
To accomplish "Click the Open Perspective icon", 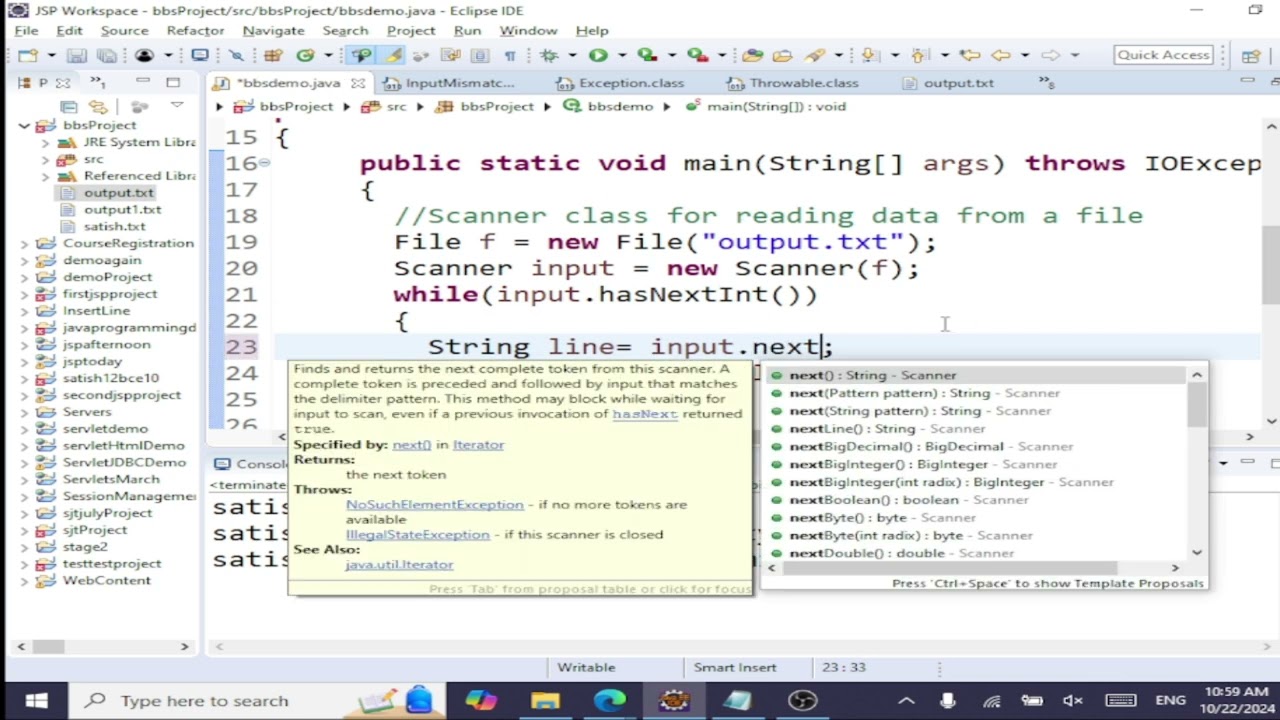I will point(1250,56).
